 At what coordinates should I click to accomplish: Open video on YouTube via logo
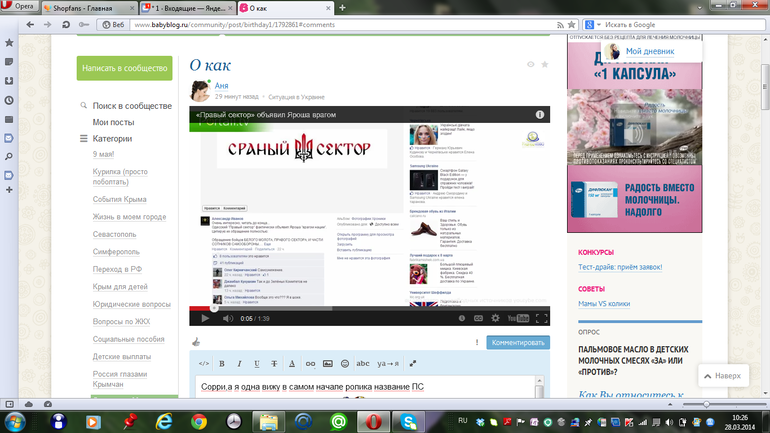pyautogui.click(x=518, y=319)
